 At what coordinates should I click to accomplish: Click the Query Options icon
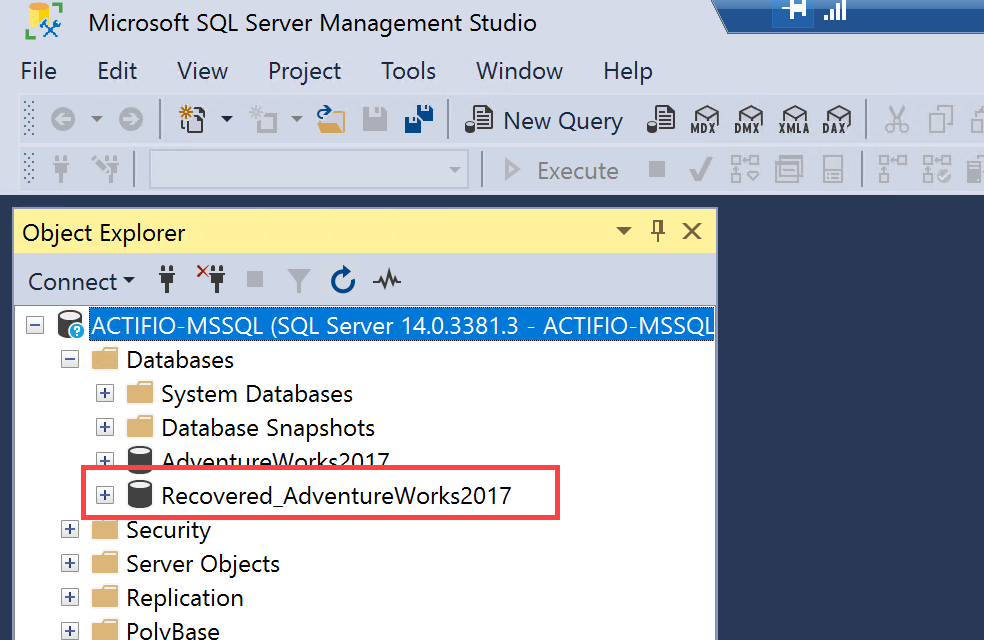pyautogui.click(x=789, y=169)
